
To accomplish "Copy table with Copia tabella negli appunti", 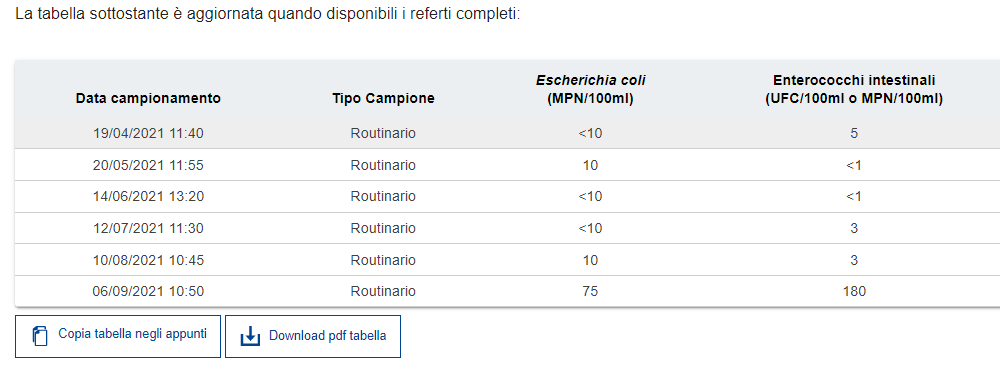I will pos(118,336).
